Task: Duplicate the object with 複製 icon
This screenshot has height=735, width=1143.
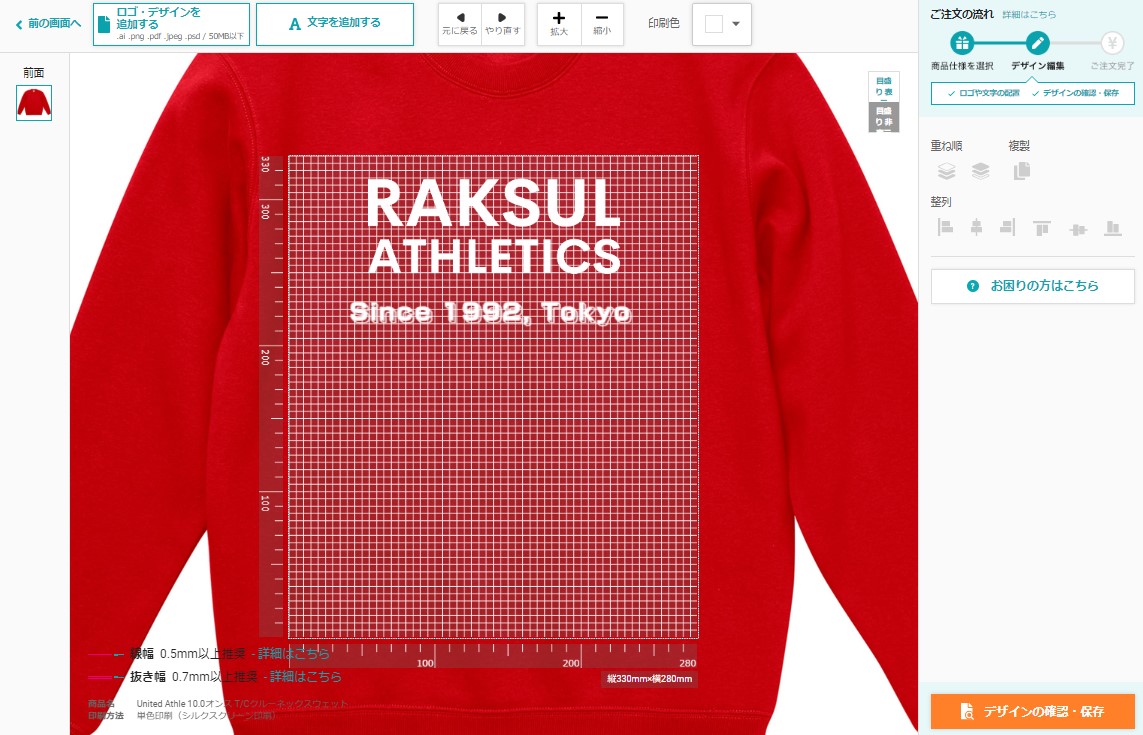Action: [1022, 171]
